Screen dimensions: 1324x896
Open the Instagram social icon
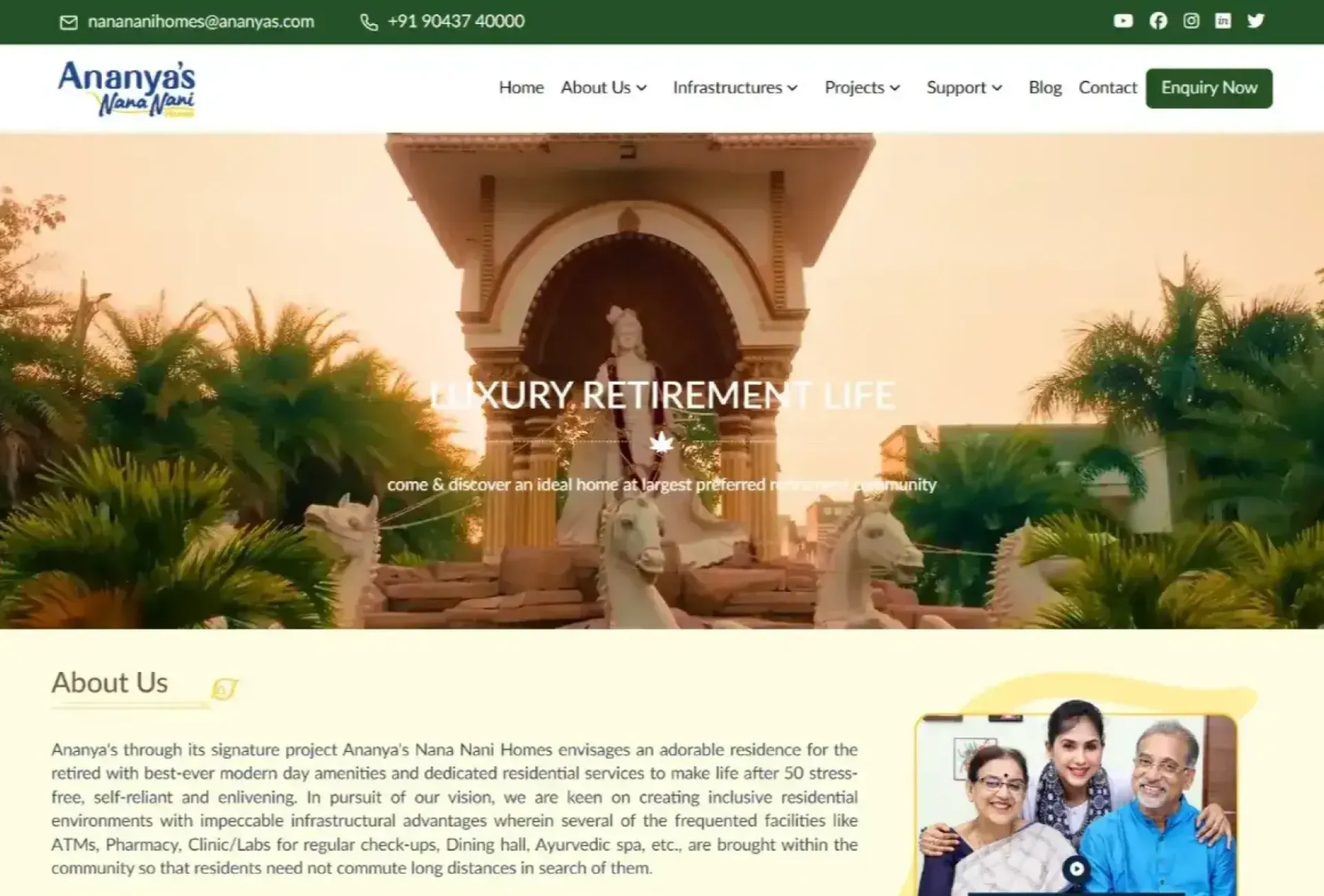(x=1191, y=21)
